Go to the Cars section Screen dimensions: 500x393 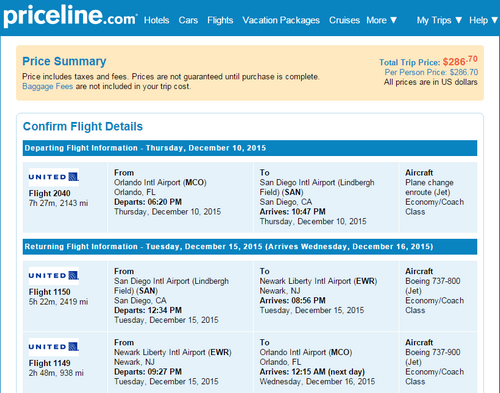188,20
